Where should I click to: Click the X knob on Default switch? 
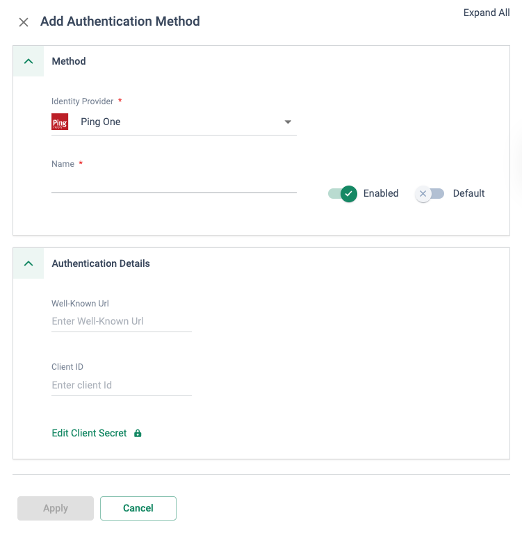[423, 194]
